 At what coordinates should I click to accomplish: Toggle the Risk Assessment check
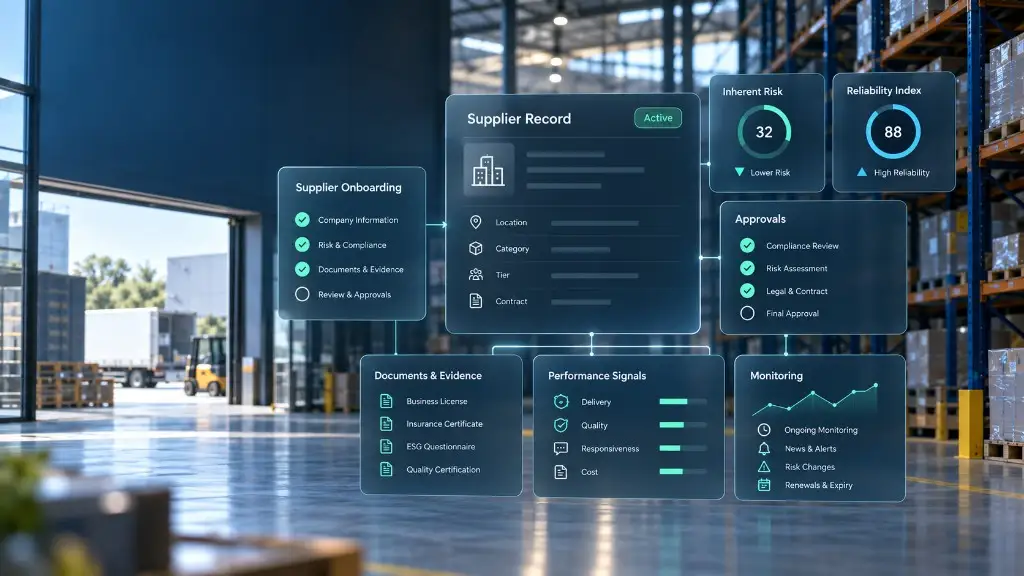click(747, 268)
